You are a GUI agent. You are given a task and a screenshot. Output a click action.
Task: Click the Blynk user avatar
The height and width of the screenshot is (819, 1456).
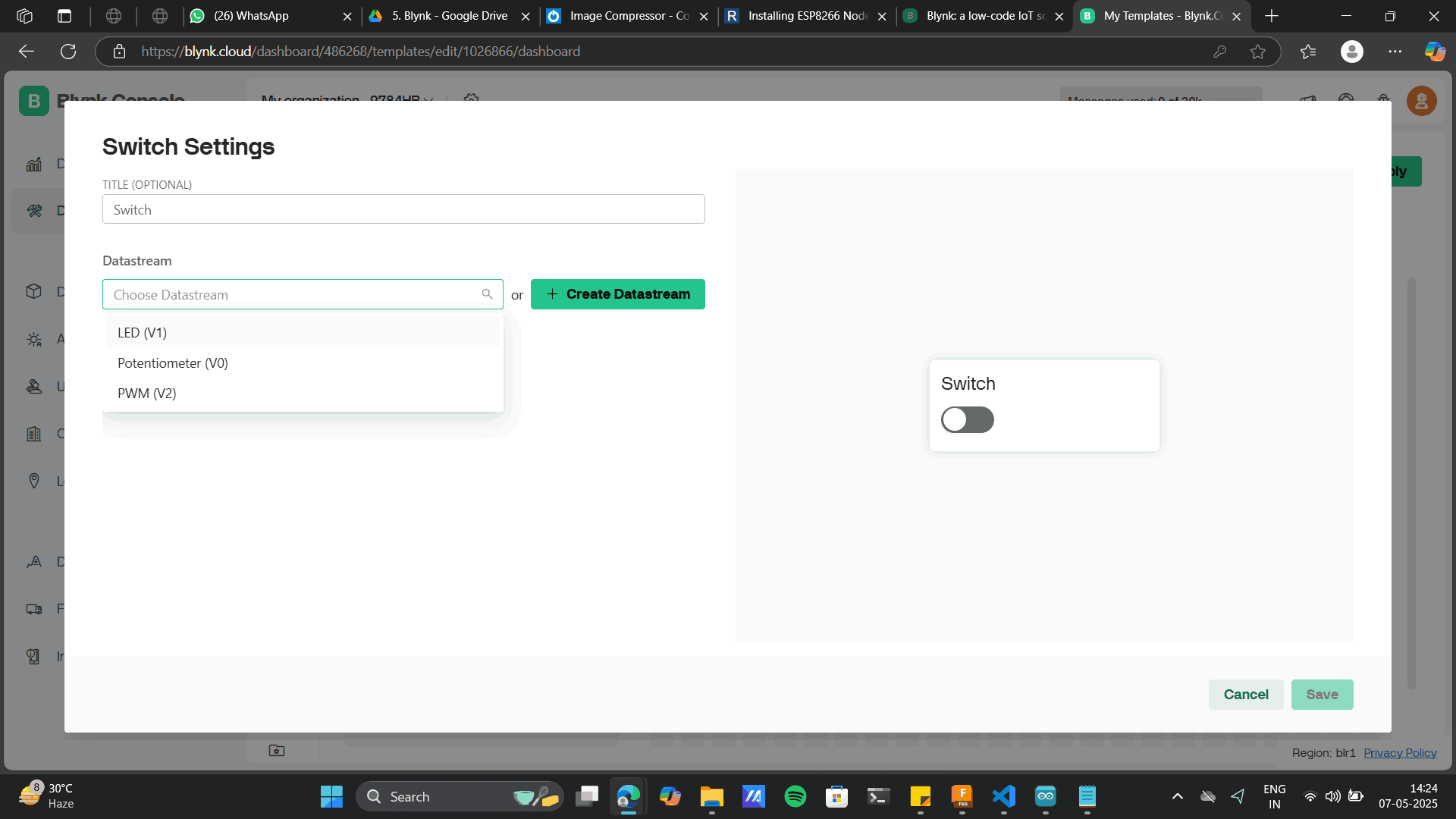coord(1421,101)
